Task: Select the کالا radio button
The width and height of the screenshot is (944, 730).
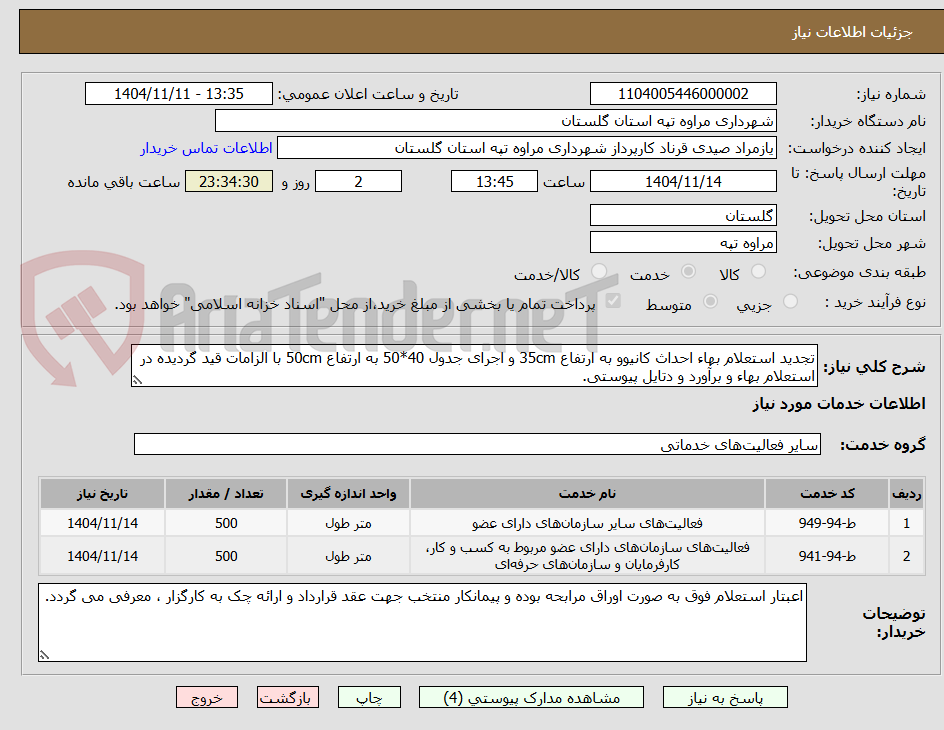Action: coord(759,272)
